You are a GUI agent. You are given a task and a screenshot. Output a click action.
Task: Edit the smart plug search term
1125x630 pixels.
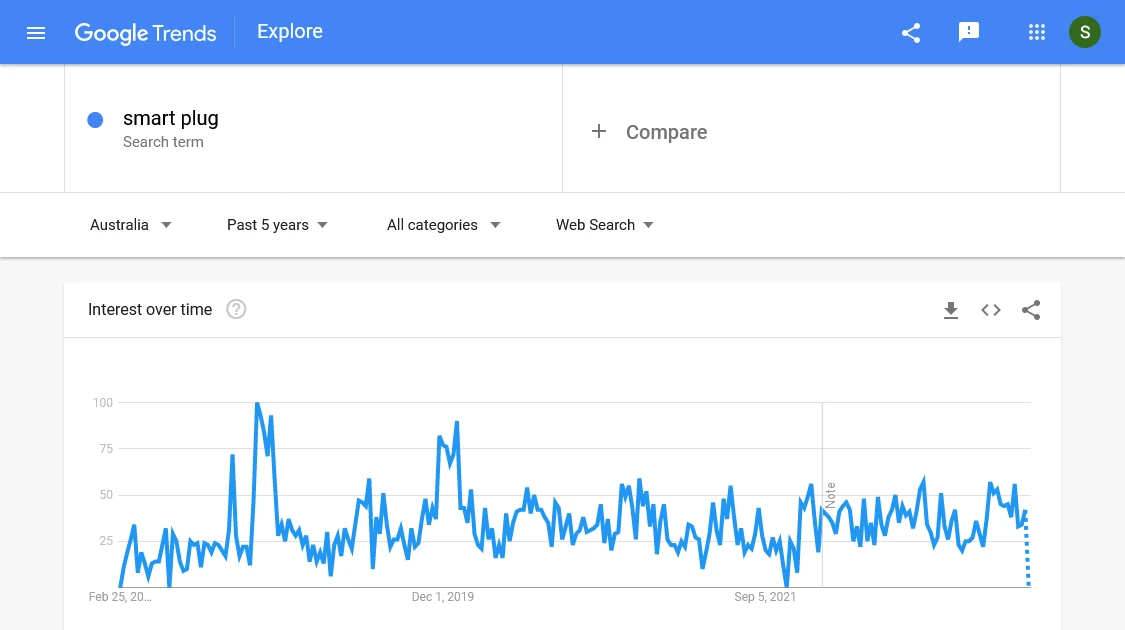171,118
